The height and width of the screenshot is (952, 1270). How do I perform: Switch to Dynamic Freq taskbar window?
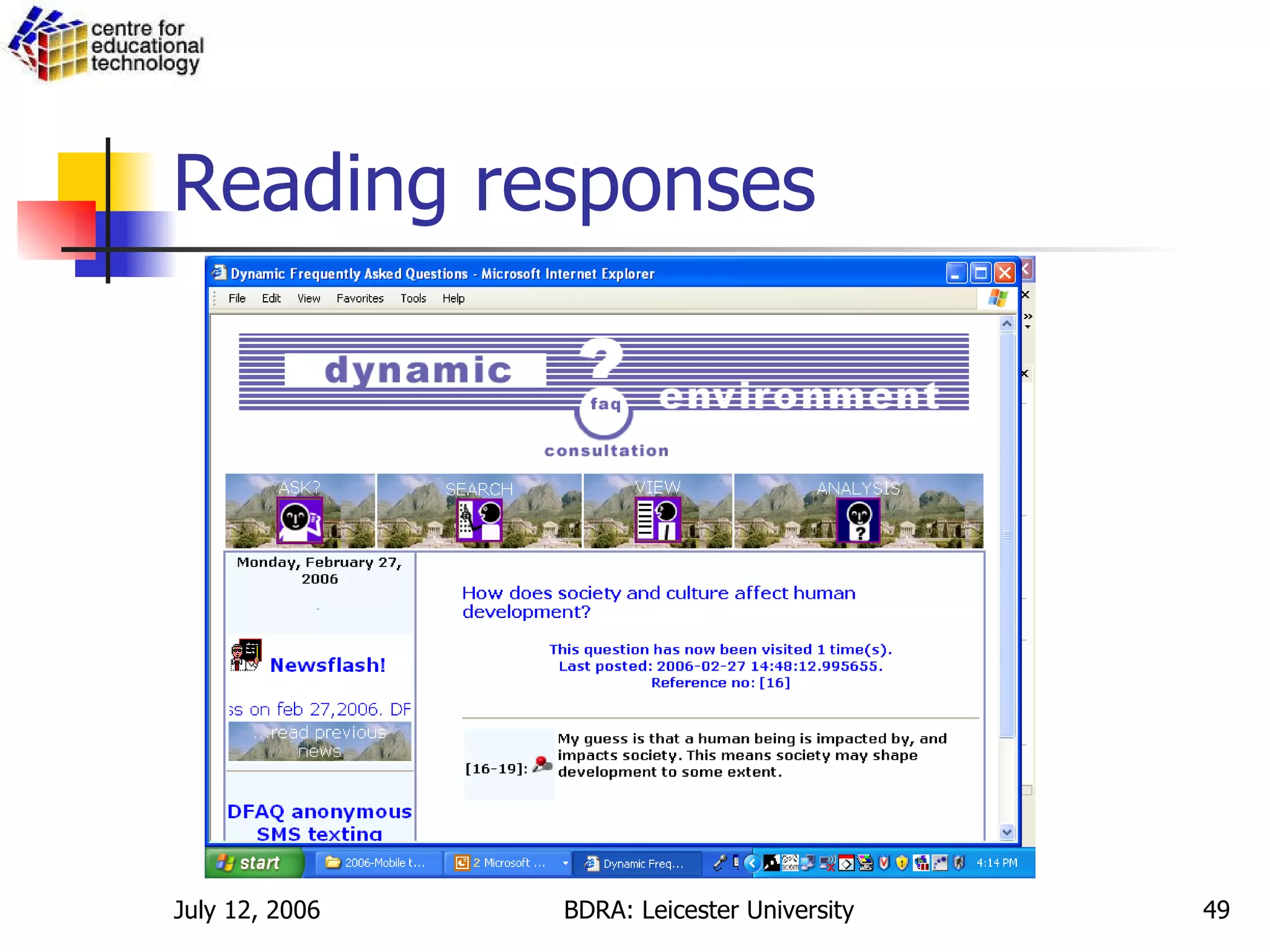[x=637, y=863]
